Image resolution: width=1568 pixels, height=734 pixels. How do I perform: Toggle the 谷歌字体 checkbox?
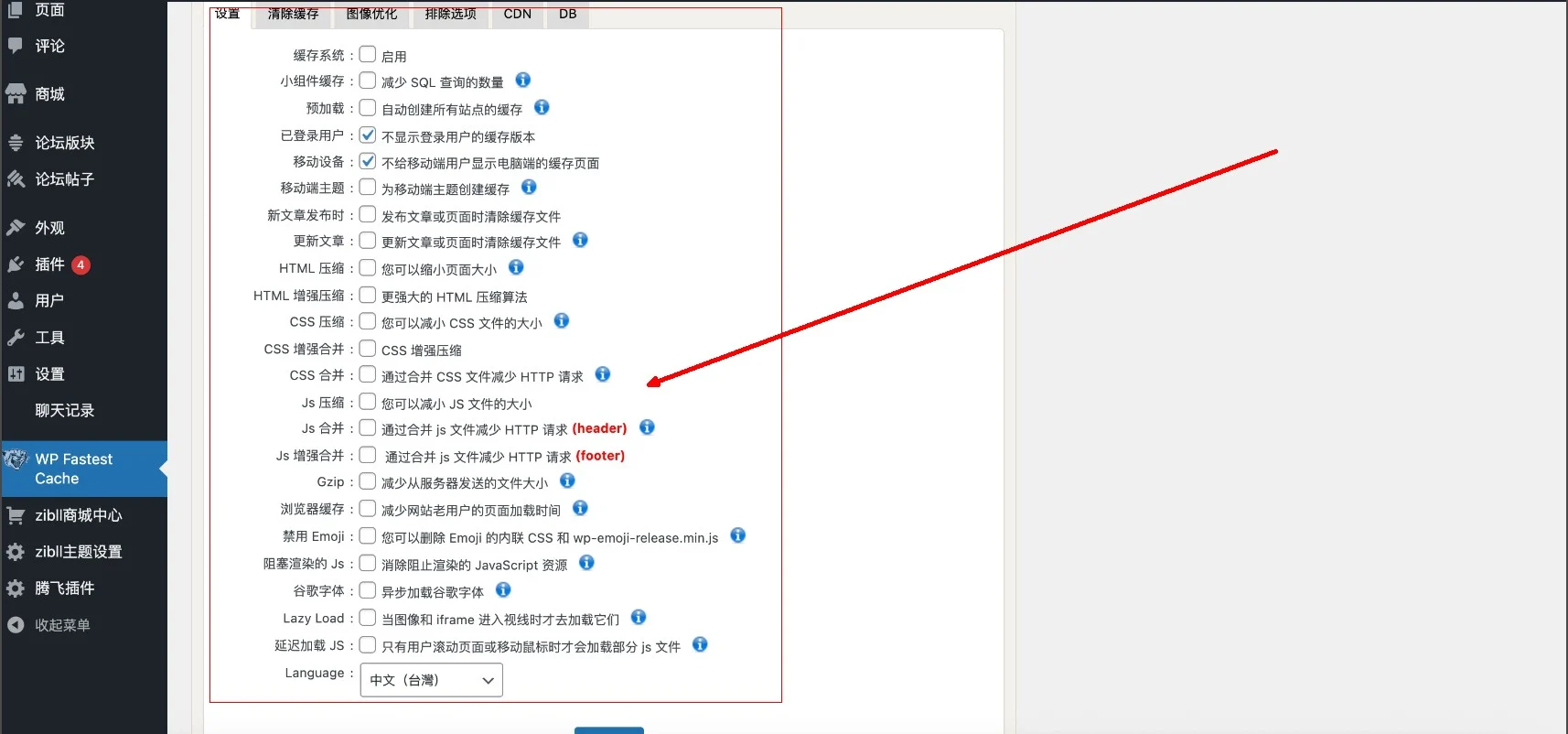[x=368, y=590]
